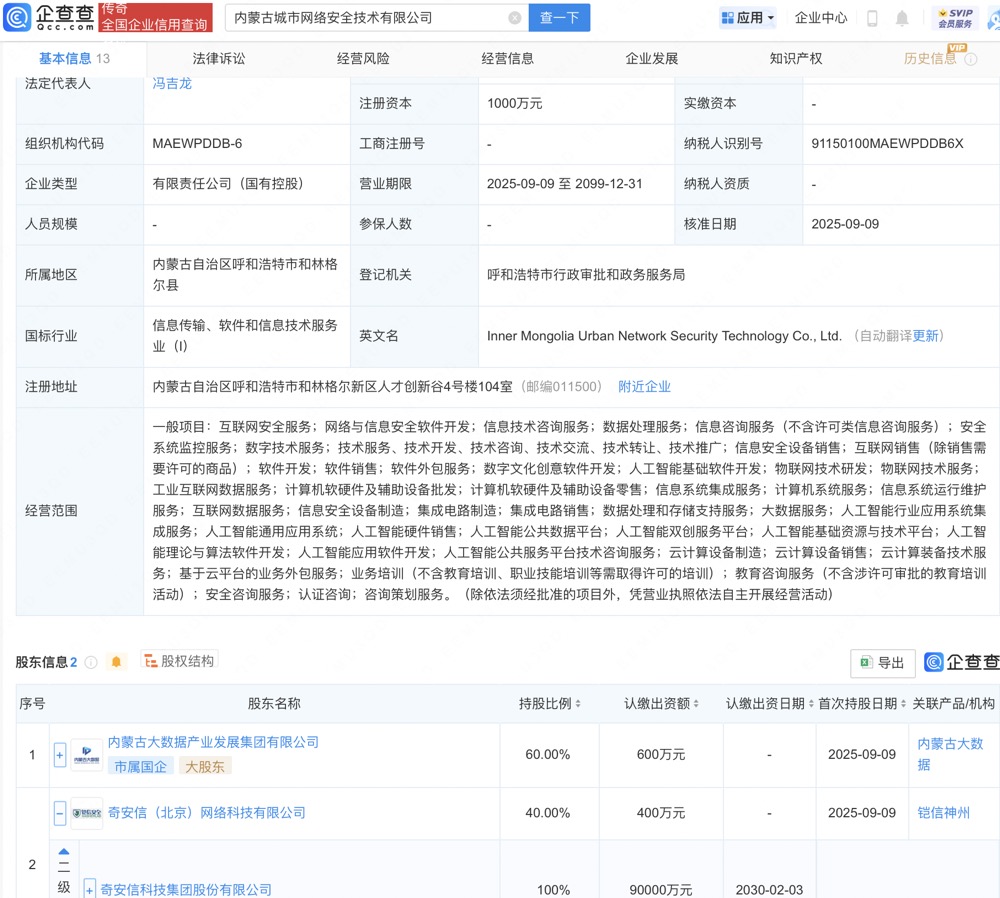Select 有限责任公司（国有控股）text

click(x=228, y=184)
